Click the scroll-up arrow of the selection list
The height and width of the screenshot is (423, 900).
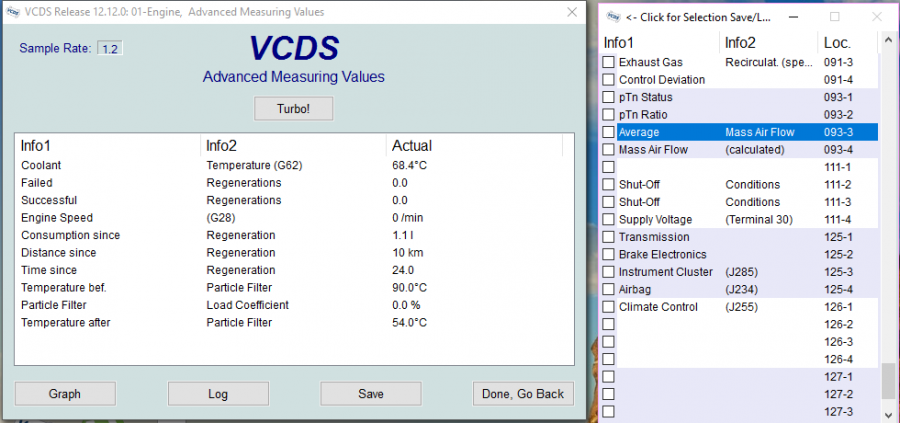(888, 42)
